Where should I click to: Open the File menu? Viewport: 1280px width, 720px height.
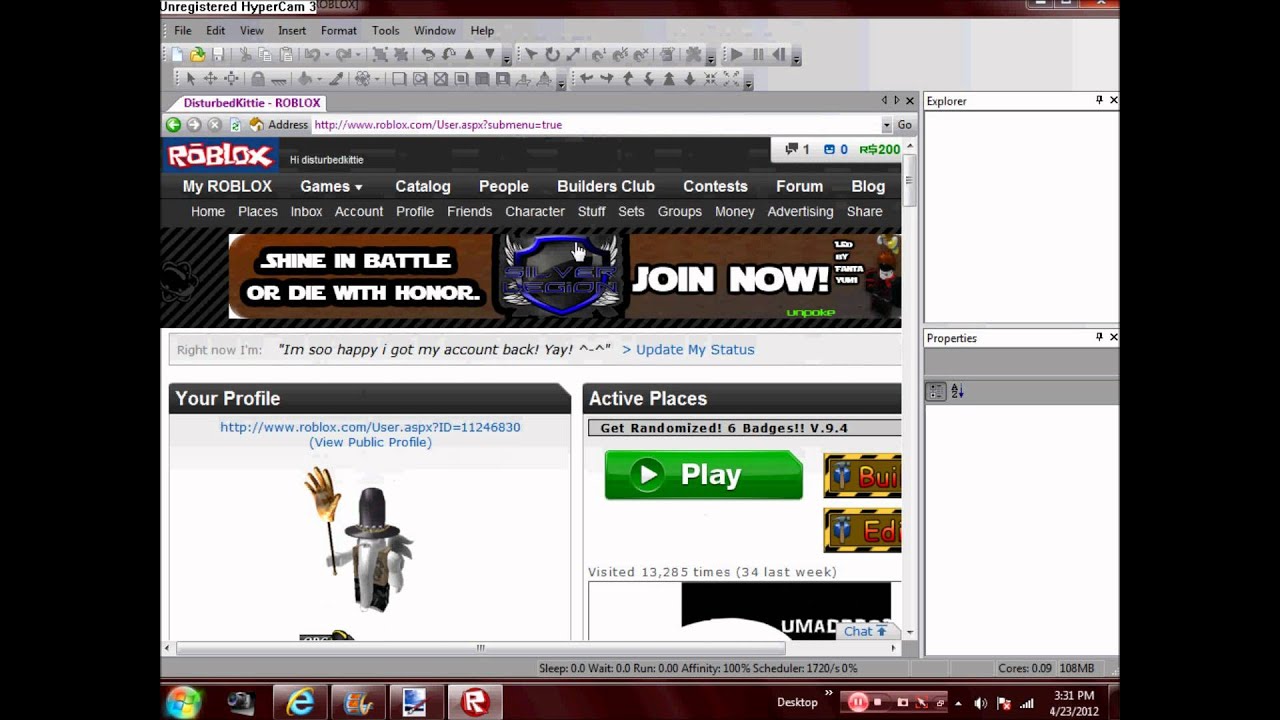click(183, 31)
